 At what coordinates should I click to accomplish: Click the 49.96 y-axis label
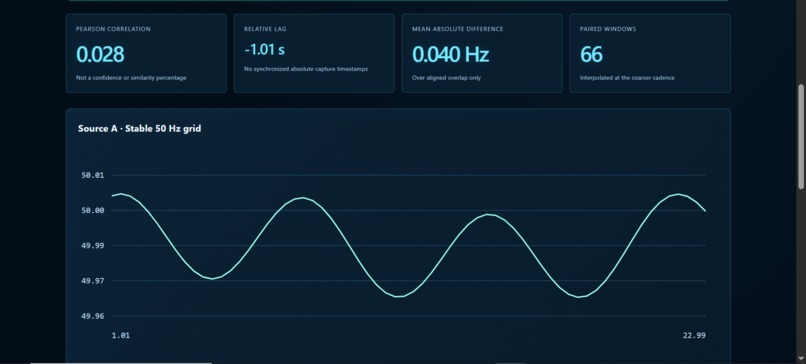[x=93, y=316]
